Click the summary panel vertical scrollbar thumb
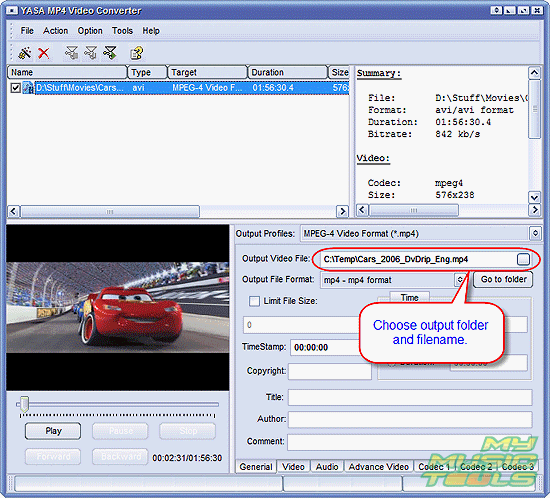The height and width of the screenshot is (498, 550). tap(534, 109)
